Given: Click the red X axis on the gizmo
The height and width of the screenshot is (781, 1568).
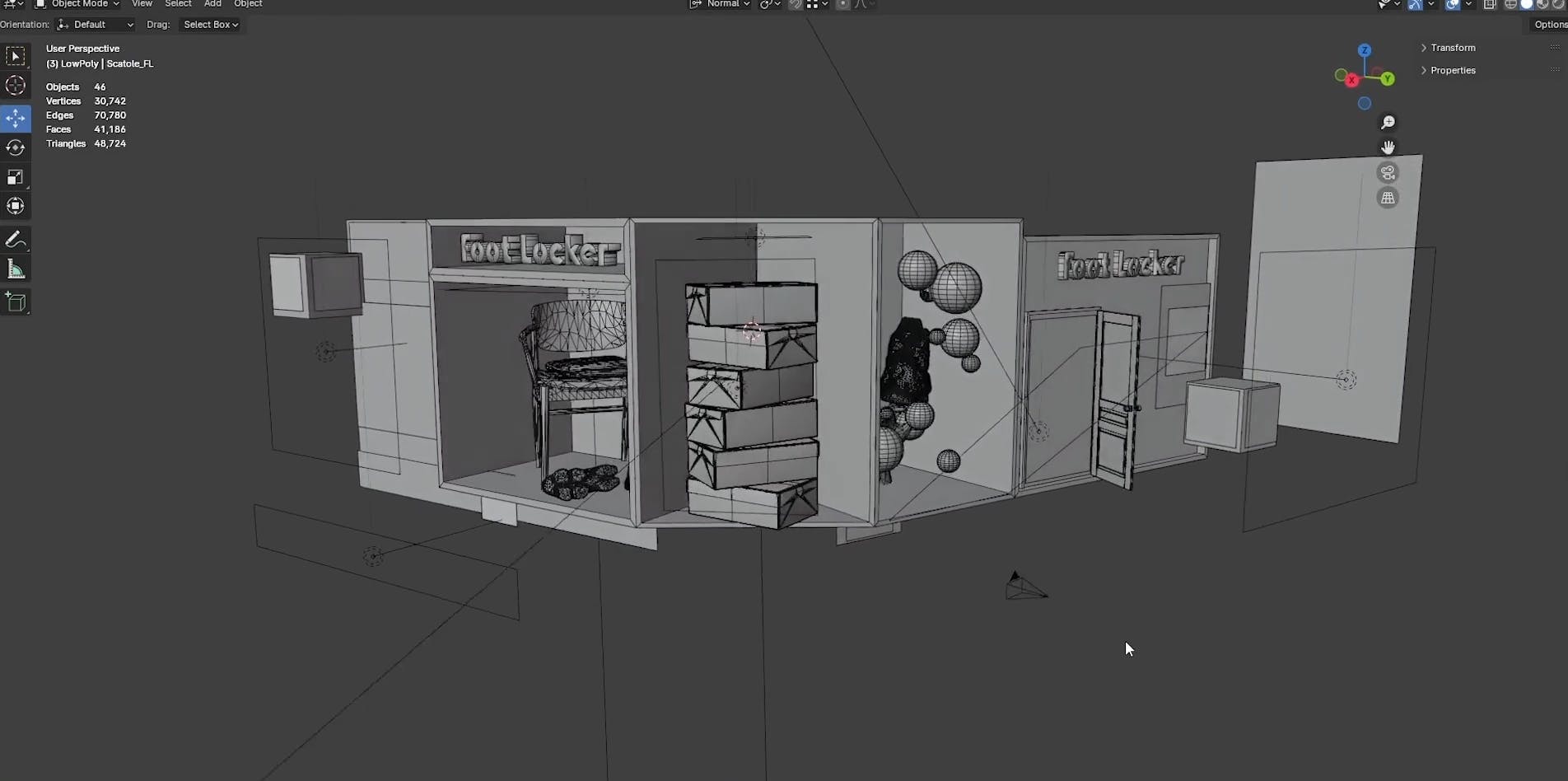Looking at the screenshot, I should (1351, 80).
